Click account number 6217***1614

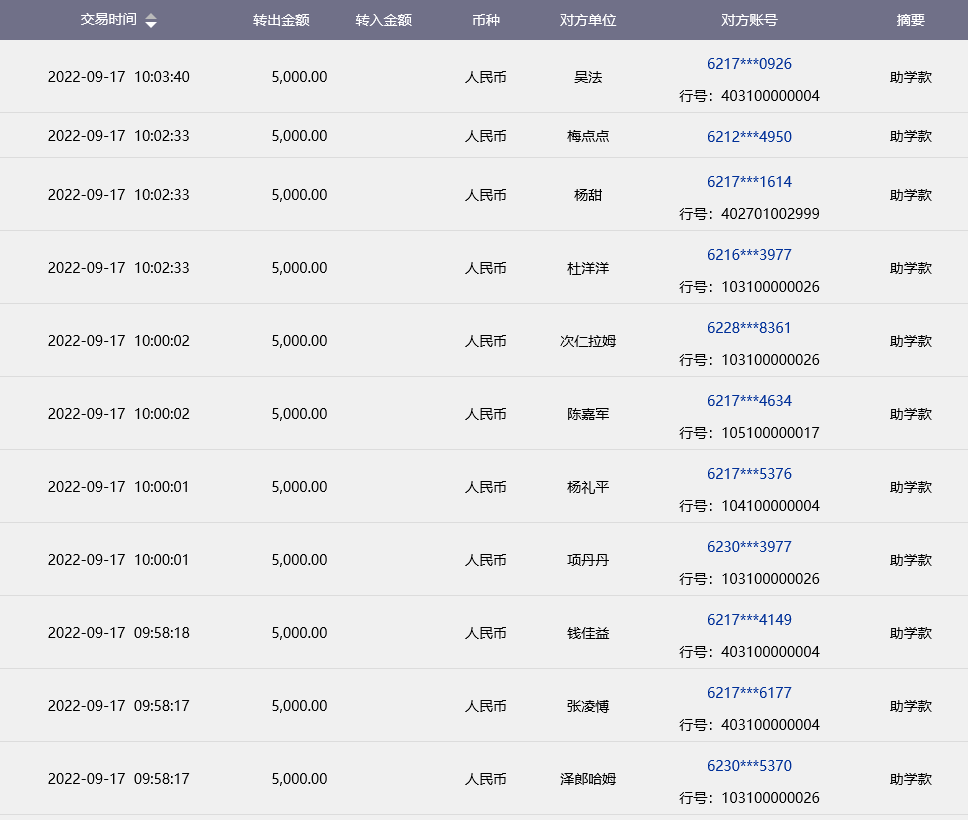[749, 182]
